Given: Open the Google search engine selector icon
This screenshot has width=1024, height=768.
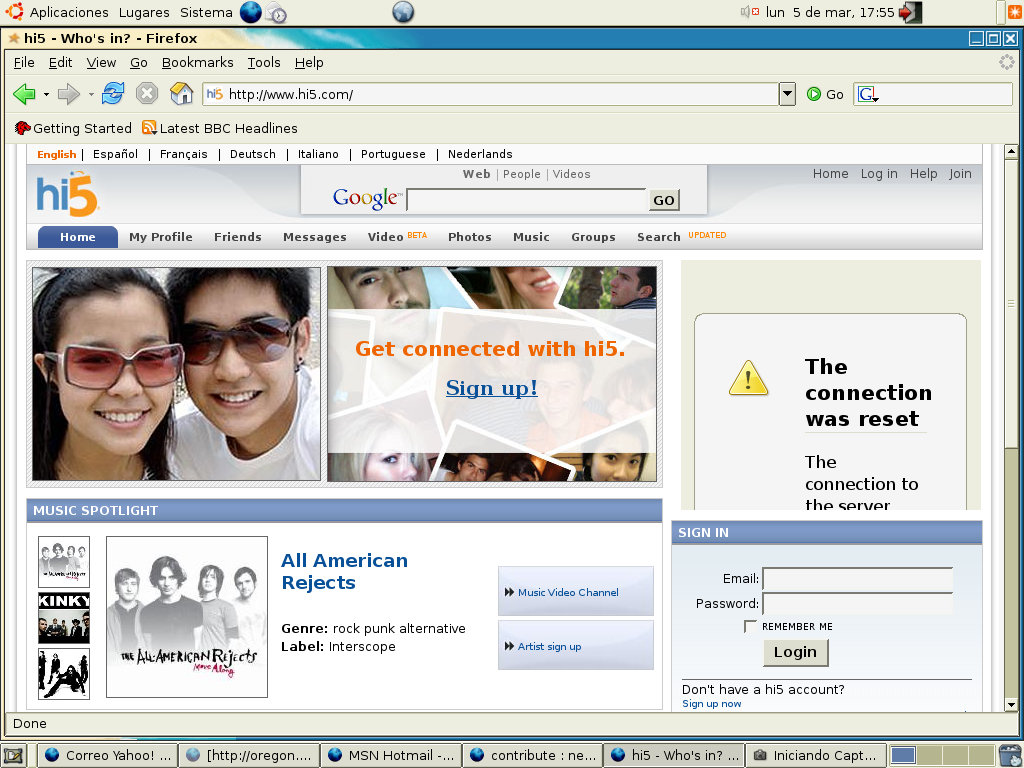Looking at the screenshot, I should [x=868, y=95].
